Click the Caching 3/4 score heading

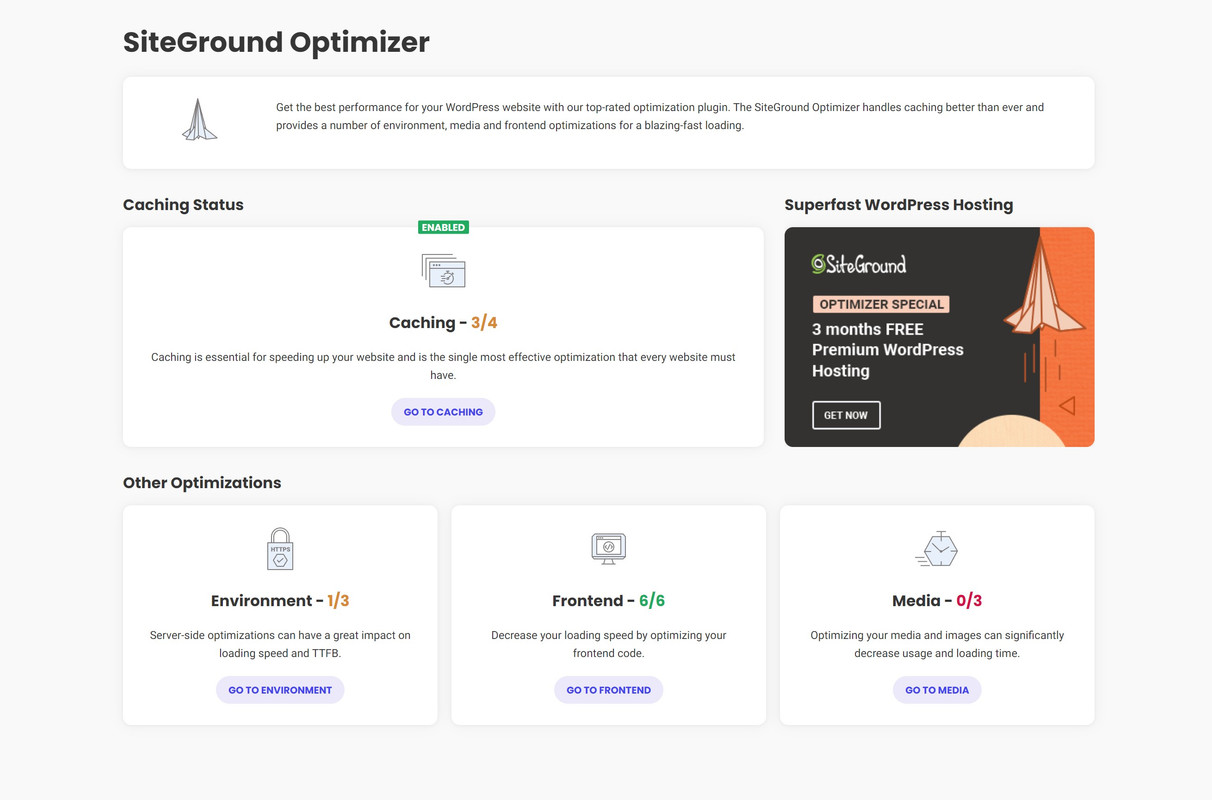(x=443, y=323)
